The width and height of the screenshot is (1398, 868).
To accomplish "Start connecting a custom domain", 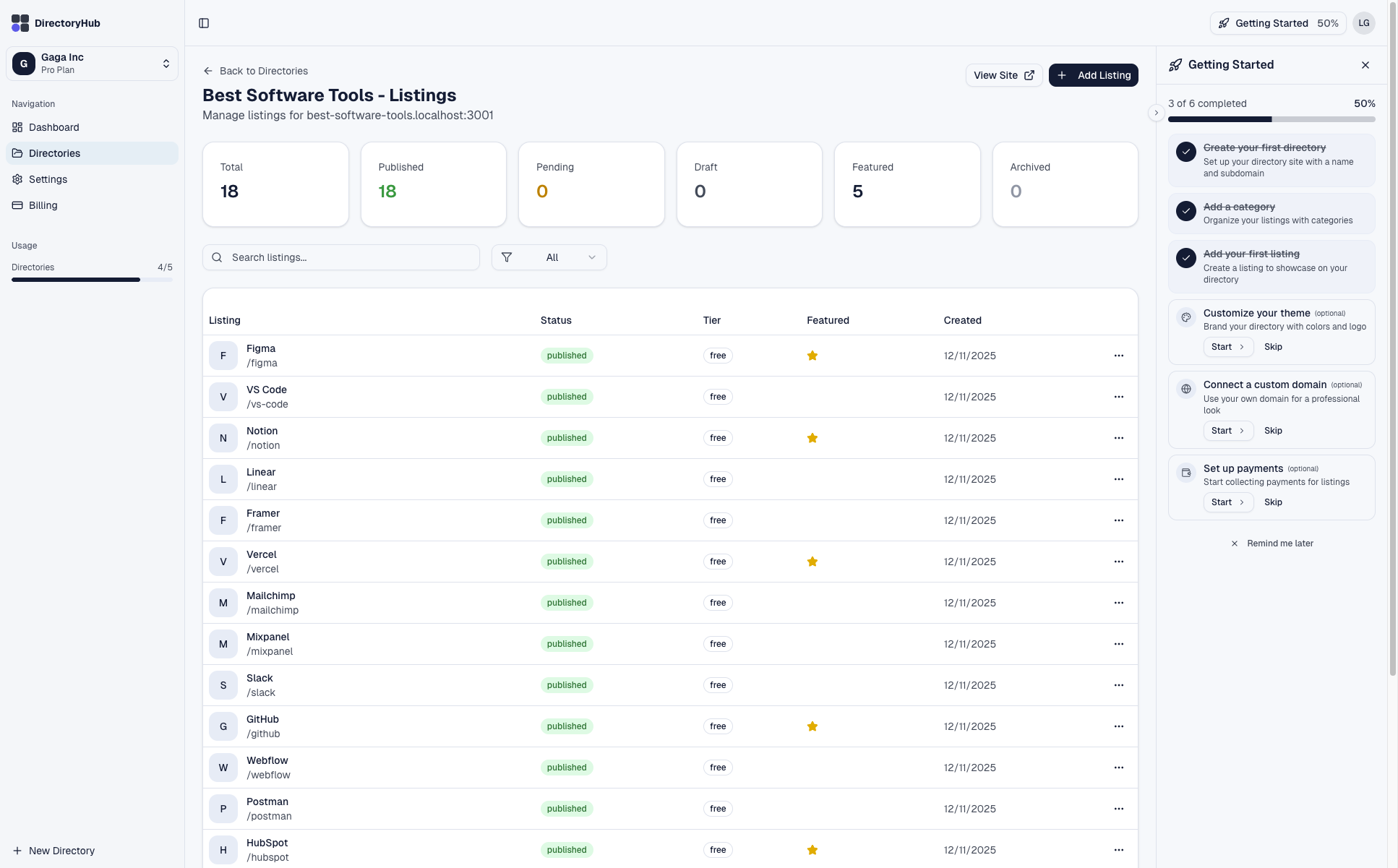I will click(1227, 431).
